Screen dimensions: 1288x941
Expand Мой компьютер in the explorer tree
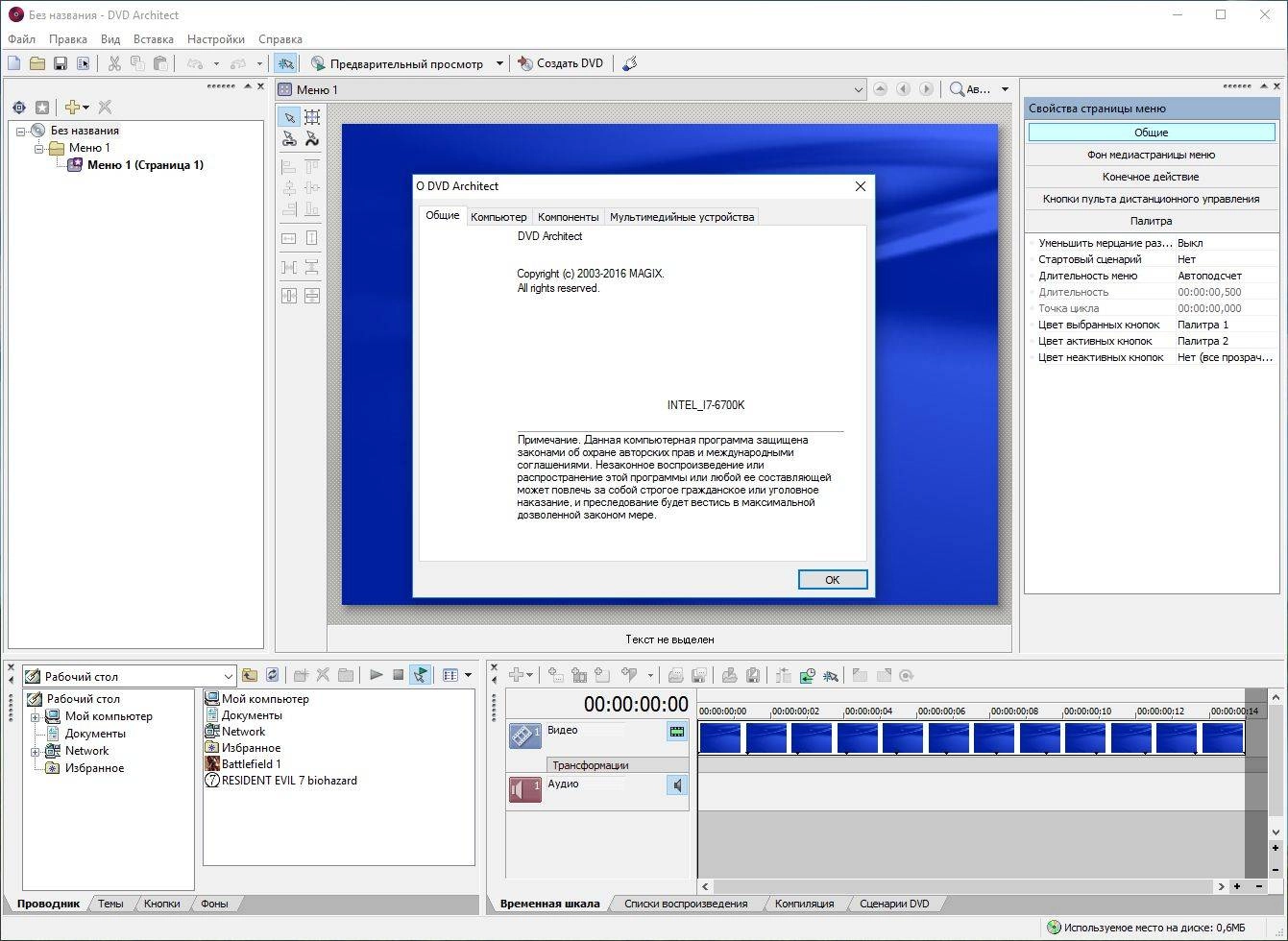[36, 716]
